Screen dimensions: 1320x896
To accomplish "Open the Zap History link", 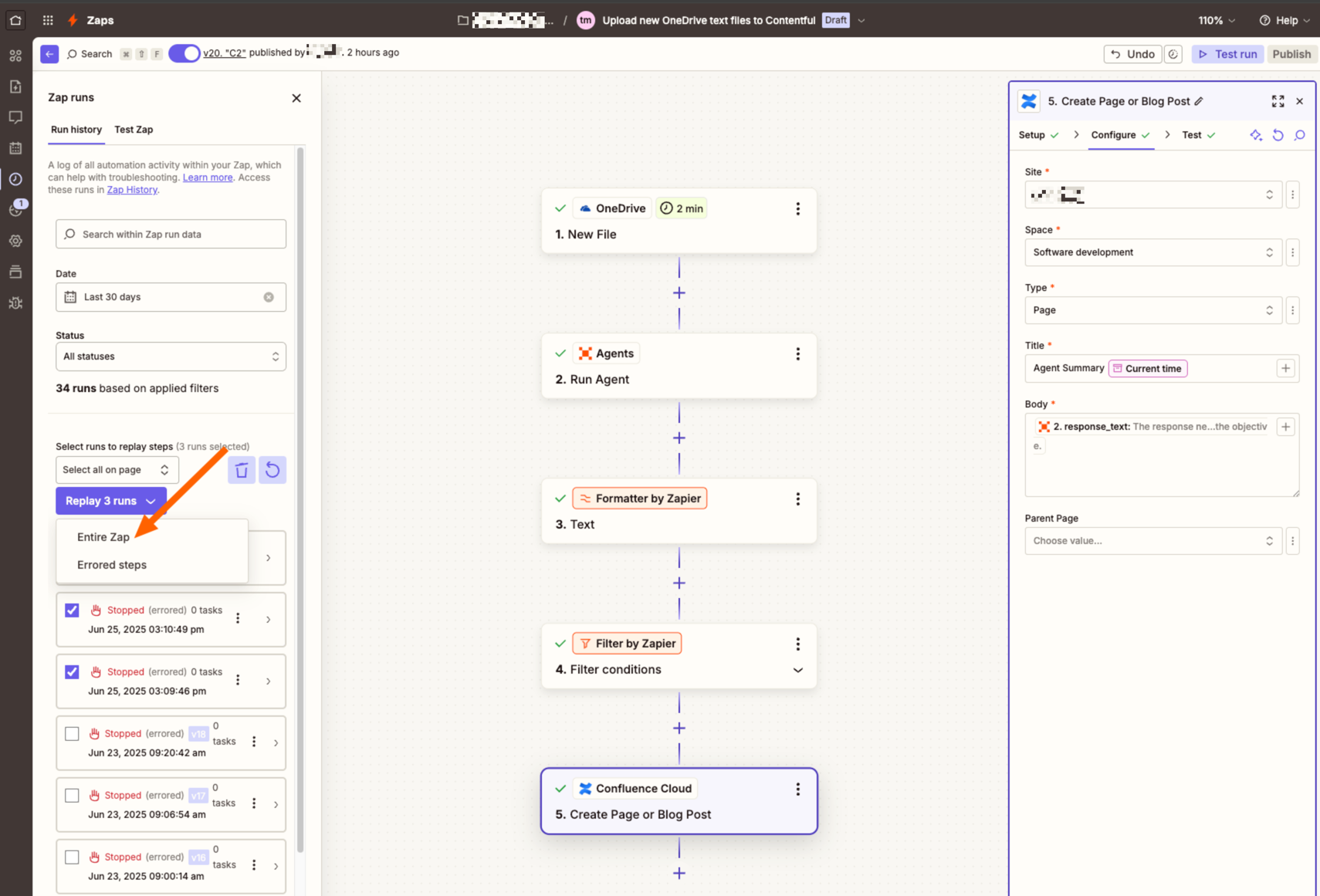I will [132, 190].
